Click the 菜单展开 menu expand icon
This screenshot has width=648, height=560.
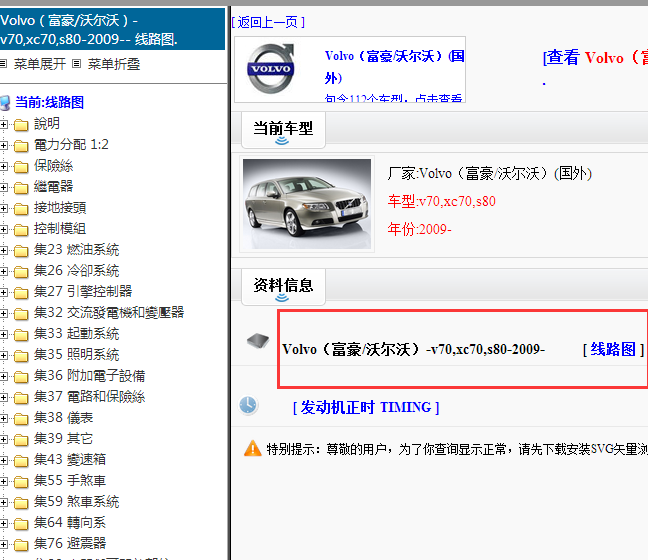pyautogui.click(x=3, y=64)
